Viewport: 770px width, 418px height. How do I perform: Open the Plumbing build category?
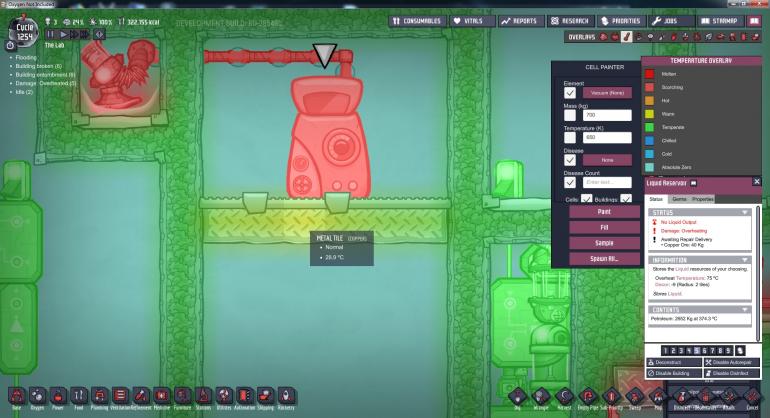click(99, 396)
